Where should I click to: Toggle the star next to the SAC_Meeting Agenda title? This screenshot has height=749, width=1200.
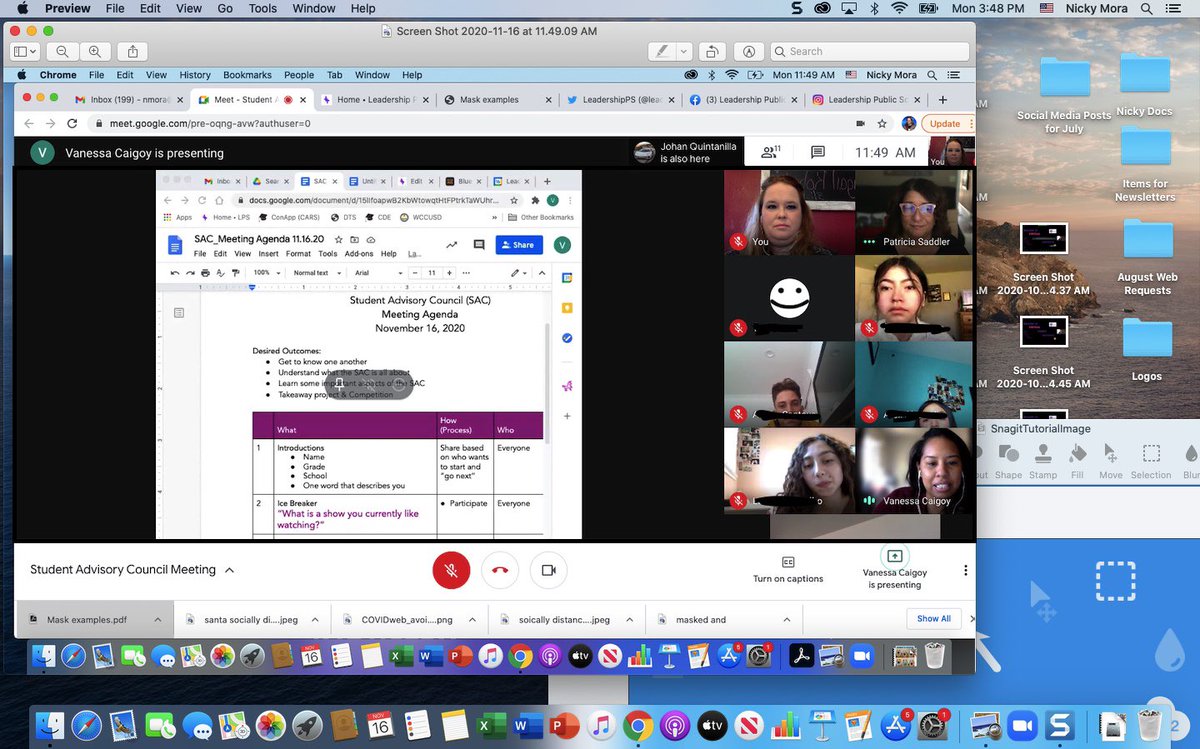point(339,240)
